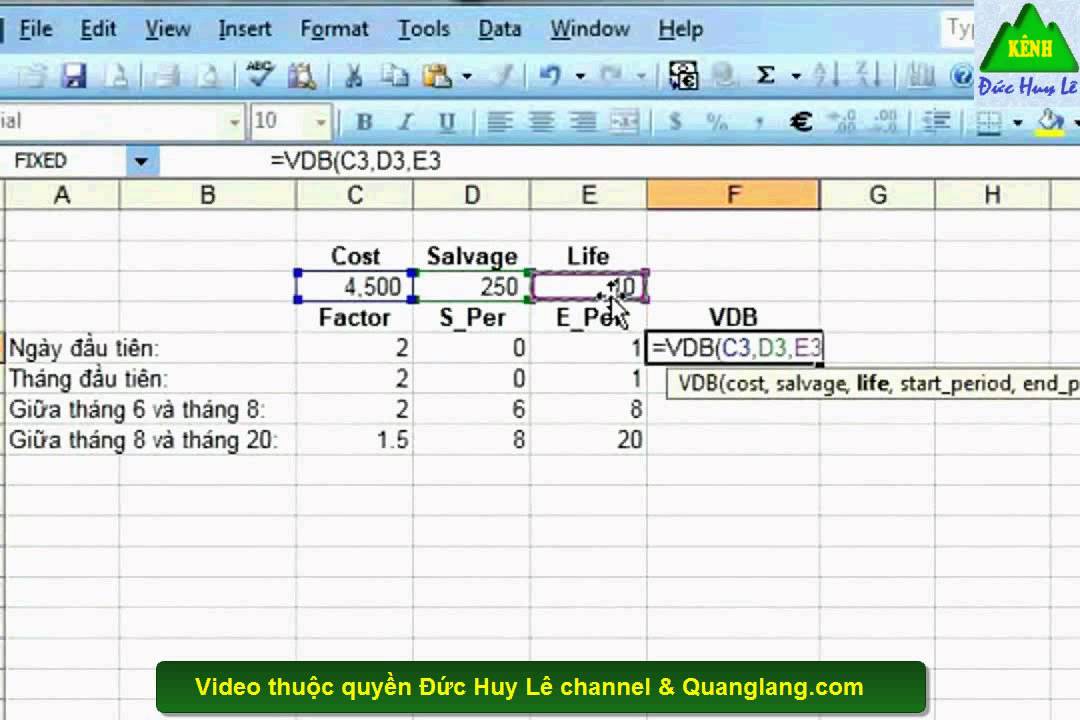Click the start_period argument in VDB tooltip
Screen dimensions: 1080x720
point(957,383)
